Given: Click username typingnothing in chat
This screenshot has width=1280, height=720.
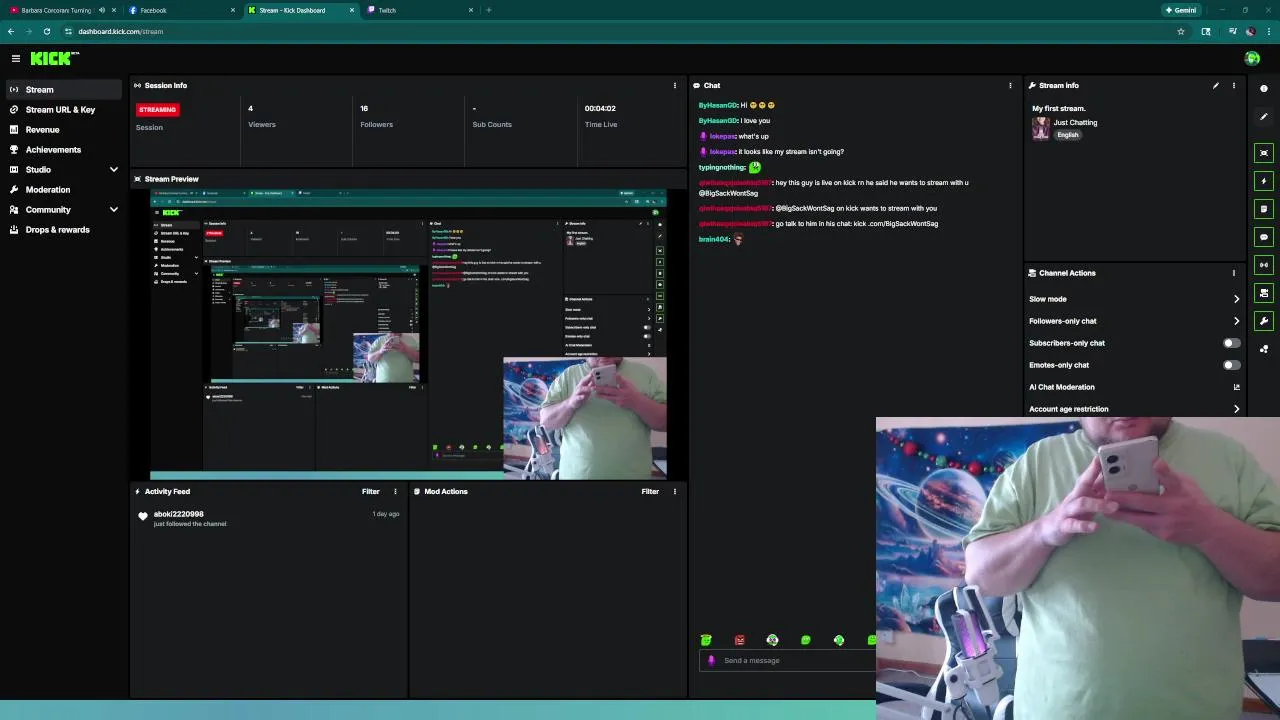Looking at the screenshot, I should (722, 168).
